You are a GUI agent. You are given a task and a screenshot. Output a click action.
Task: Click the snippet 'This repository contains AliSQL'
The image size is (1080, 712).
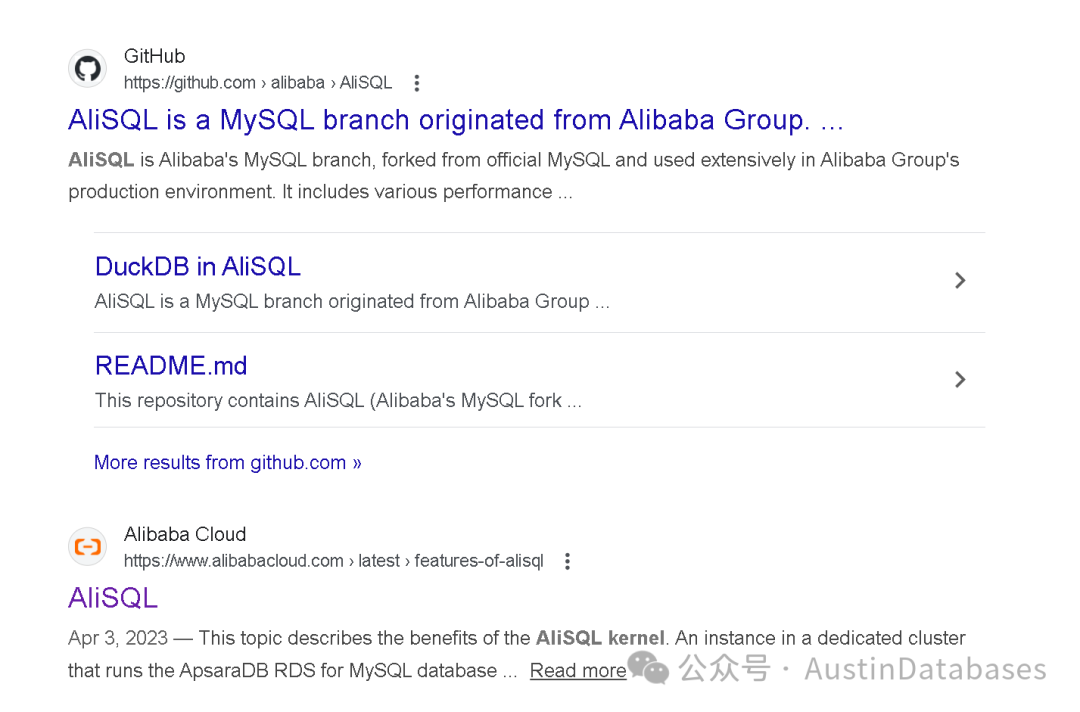coord(338,401)
